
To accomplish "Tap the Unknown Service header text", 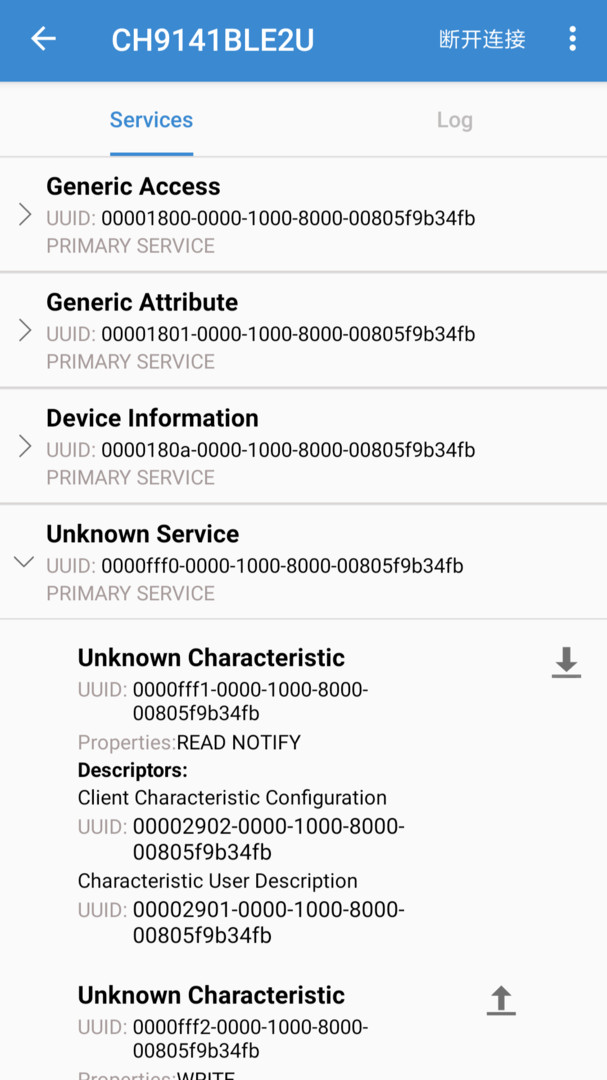I will pos(143,534).
